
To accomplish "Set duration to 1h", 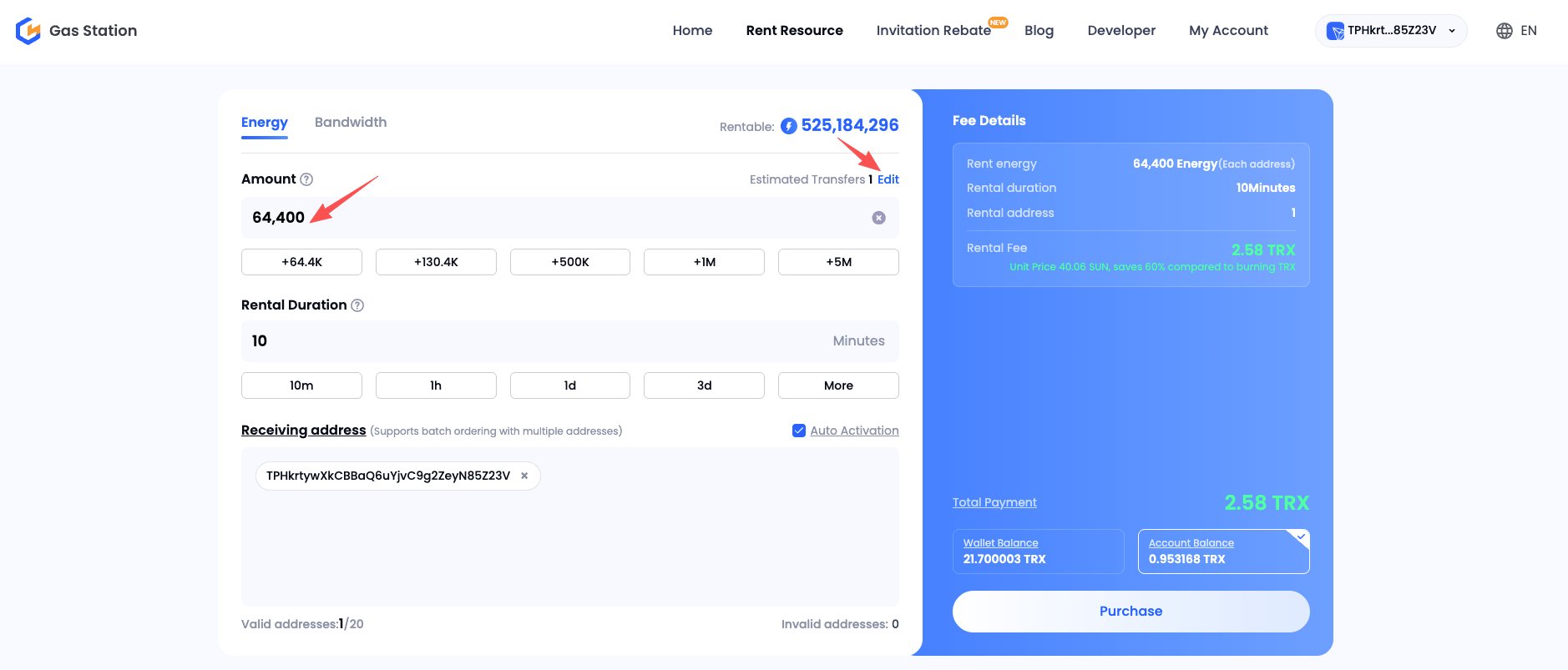I will tap(436, 385).
